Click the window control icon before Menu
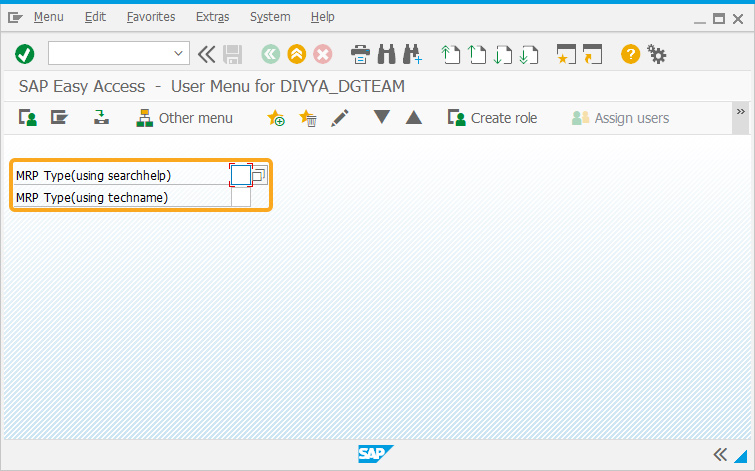 [x=15, y=18]
